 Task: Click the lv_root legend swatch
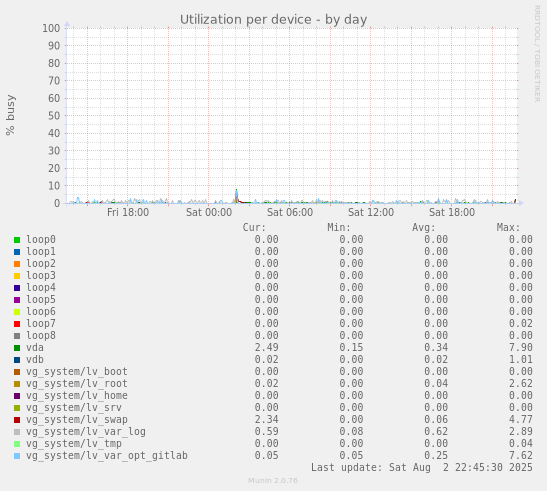tap(17, 384)
